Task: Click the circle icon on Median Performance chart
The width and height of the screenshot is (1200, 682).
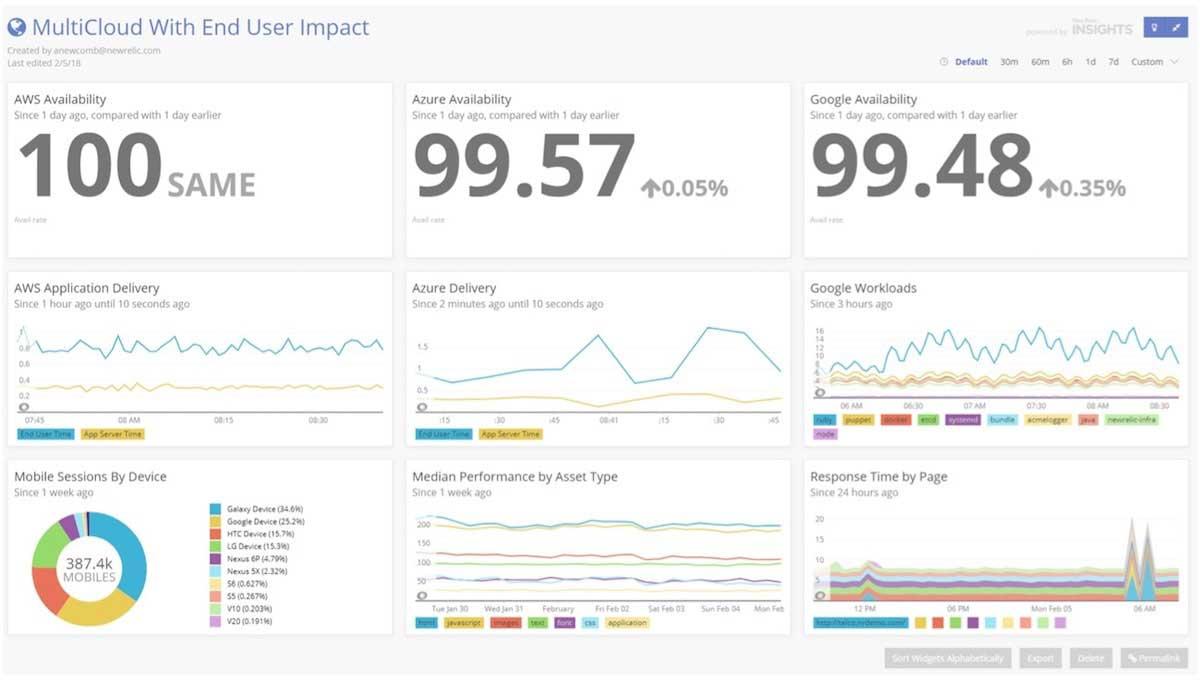Action: [x=422, y=596]
